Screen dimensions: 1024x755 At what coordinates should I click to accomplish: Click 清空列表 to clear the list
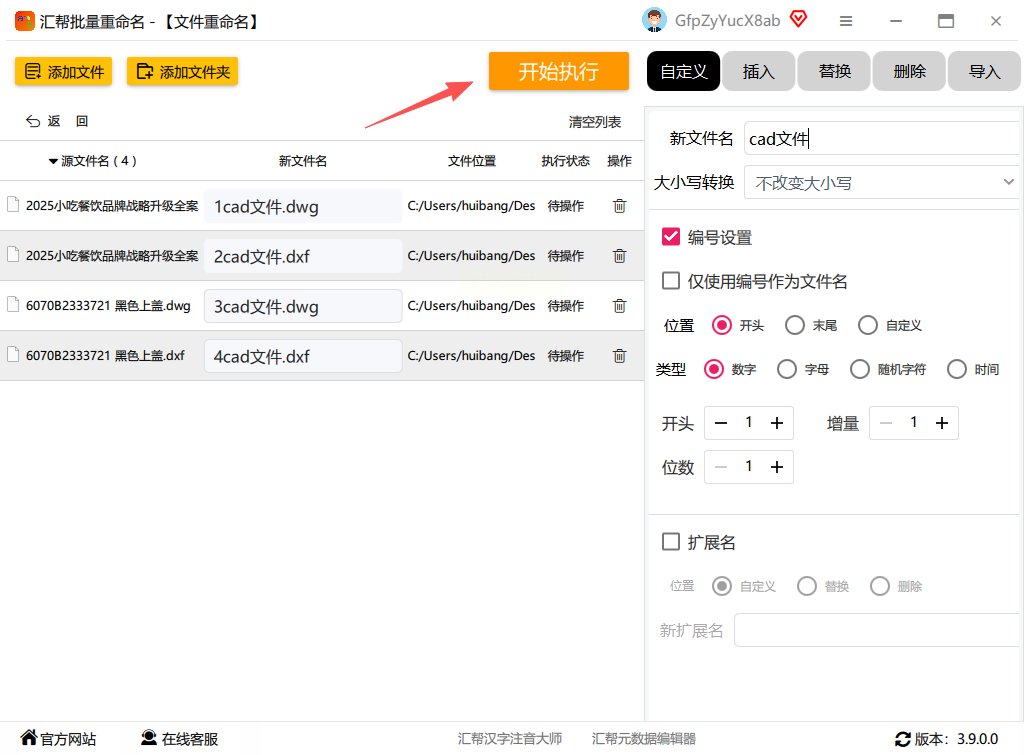(x=594, y=122)
